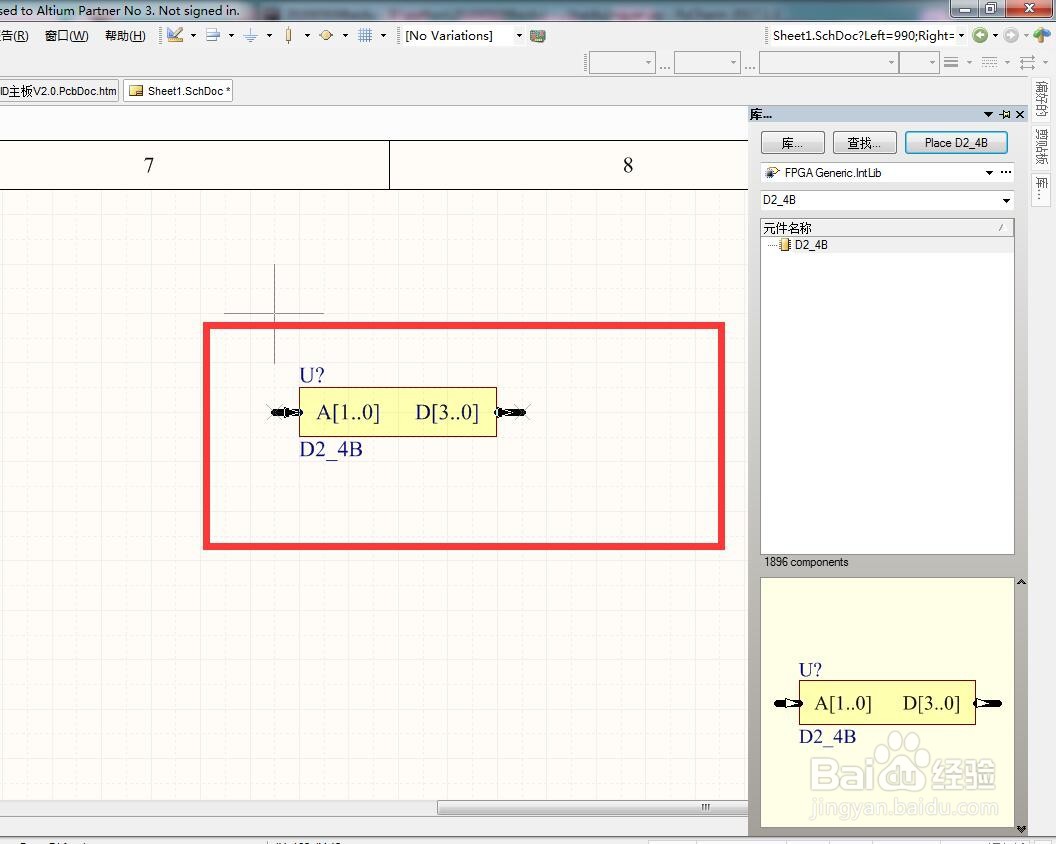Switch to the Sheet1.SchDoc tab

(178, 91)
